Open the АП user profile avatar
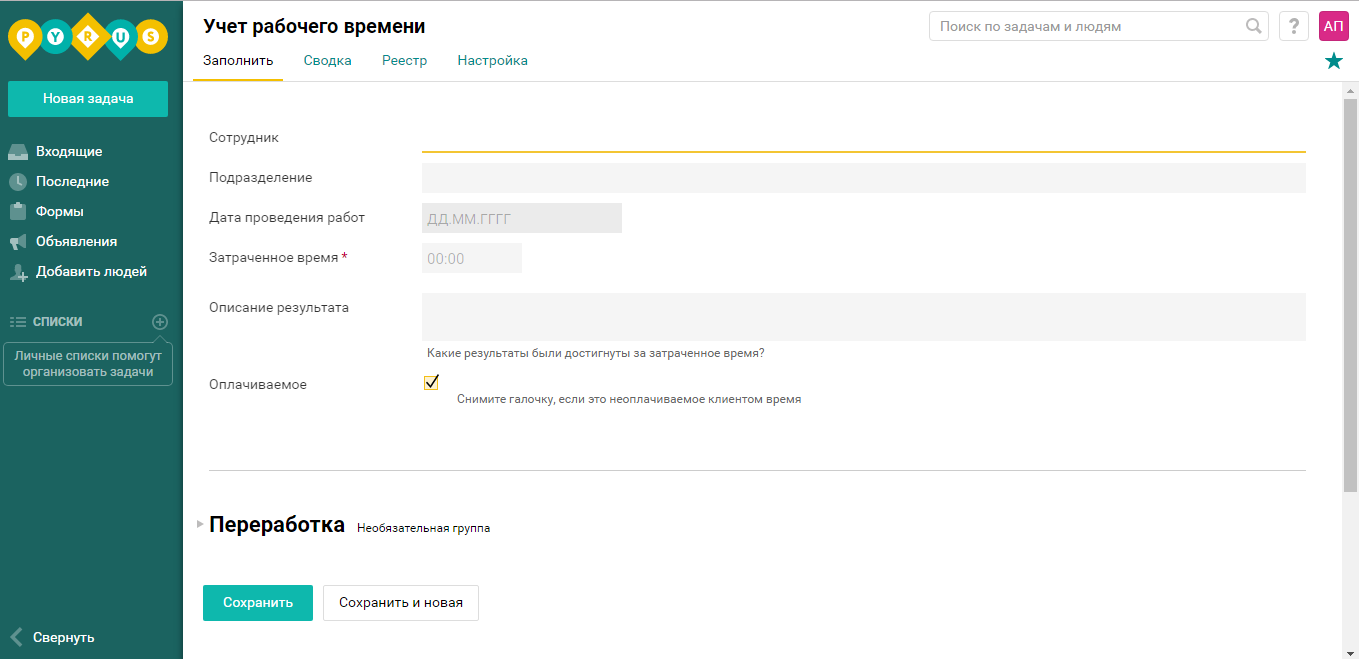The height and width of the screenshot is (659, 1359). click(x=1333, y=26)
